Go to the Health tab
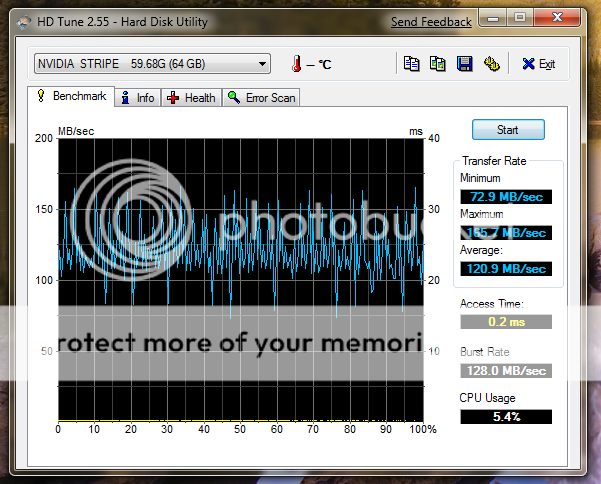This screenshot has width=601, height=484. coord(191,97)
